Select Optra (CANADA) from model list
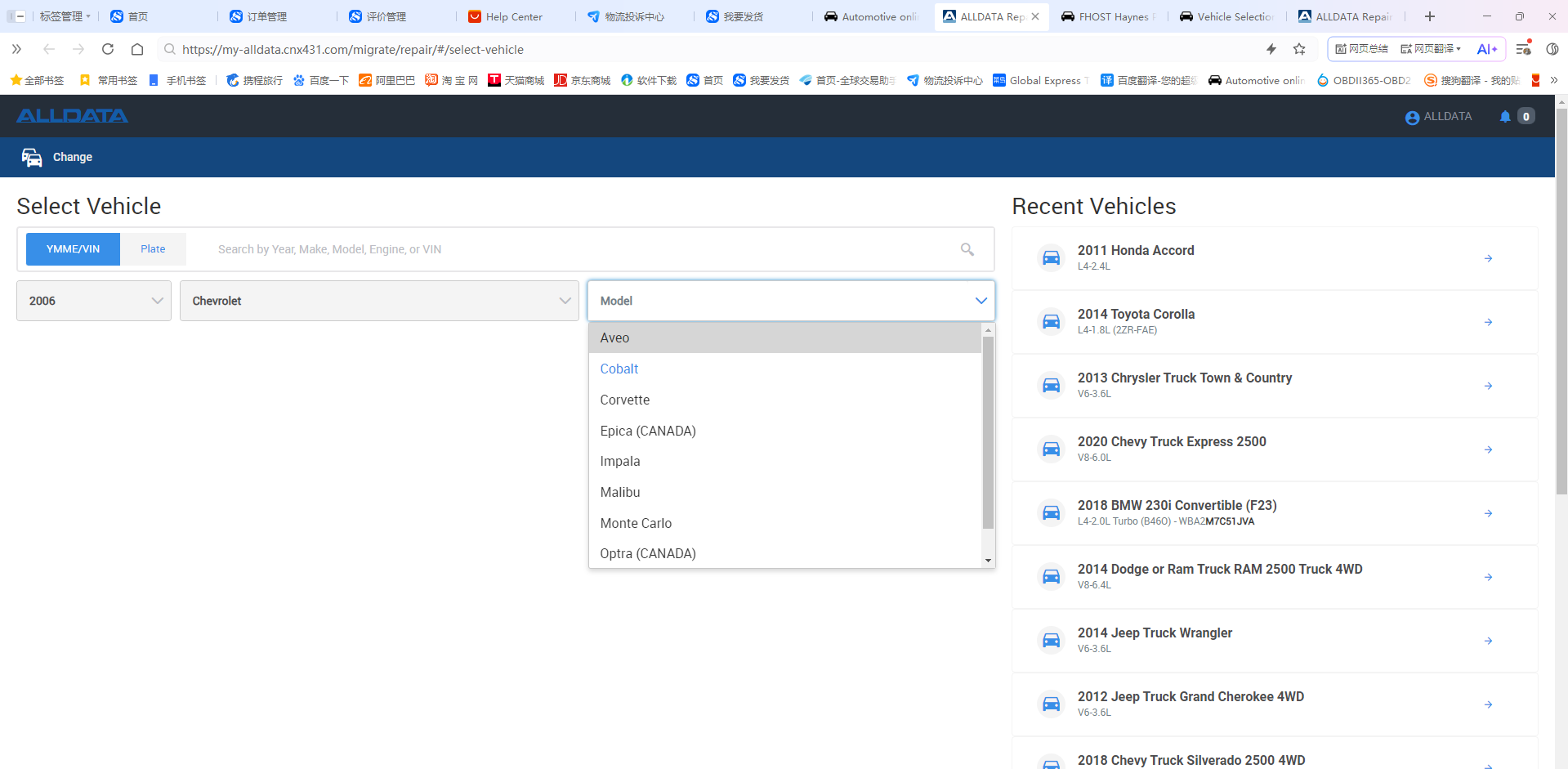 point(784,553)
